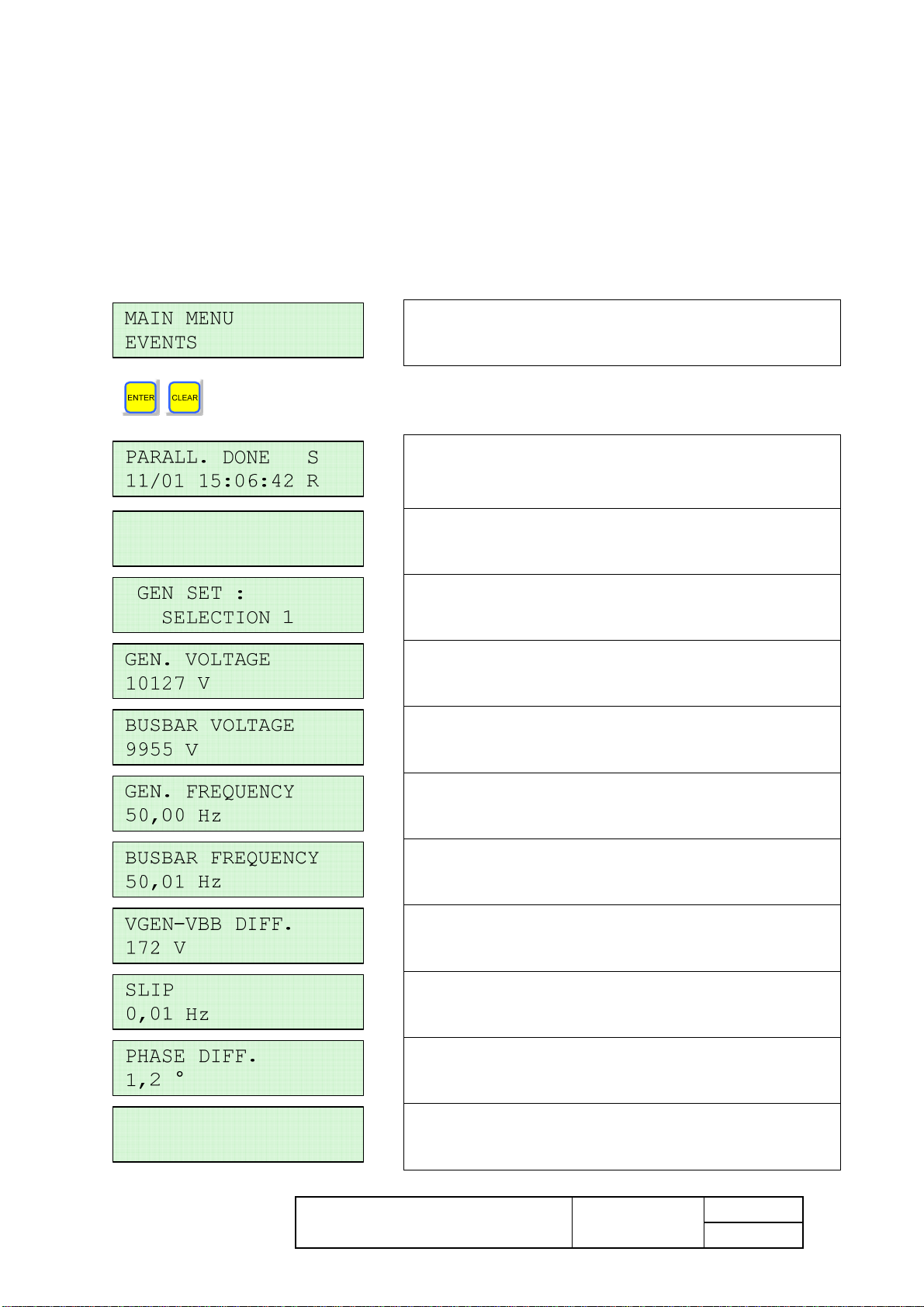Click the SLIP 0,01 Hz display
This screenshot has height=1307, width=924.
coord(238,1002)
